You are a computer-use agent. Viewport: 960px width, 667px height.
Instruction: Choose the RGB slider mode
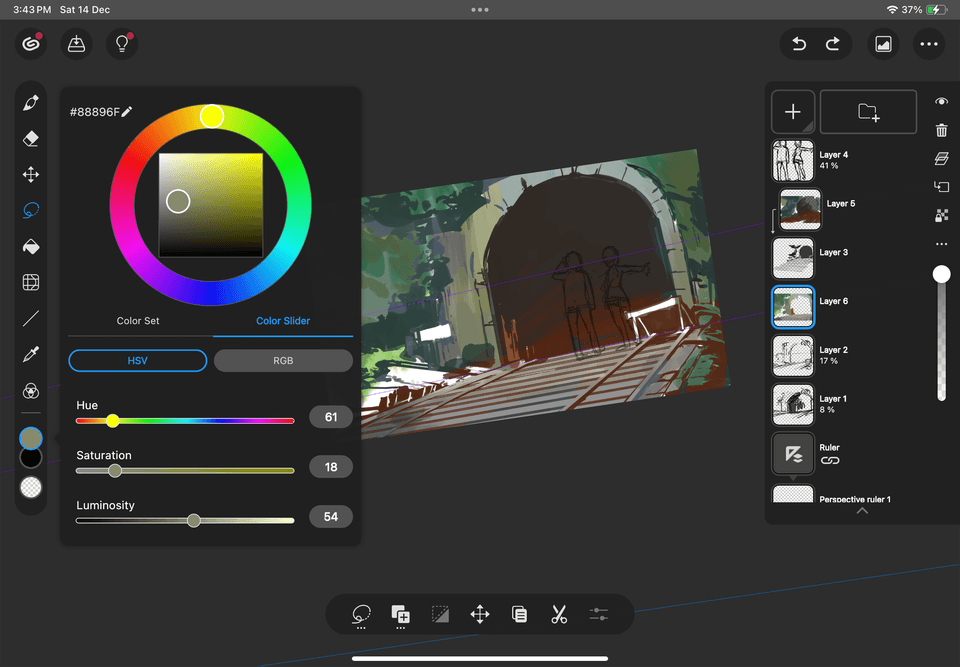pyautogui.click(x=283, y=361)
